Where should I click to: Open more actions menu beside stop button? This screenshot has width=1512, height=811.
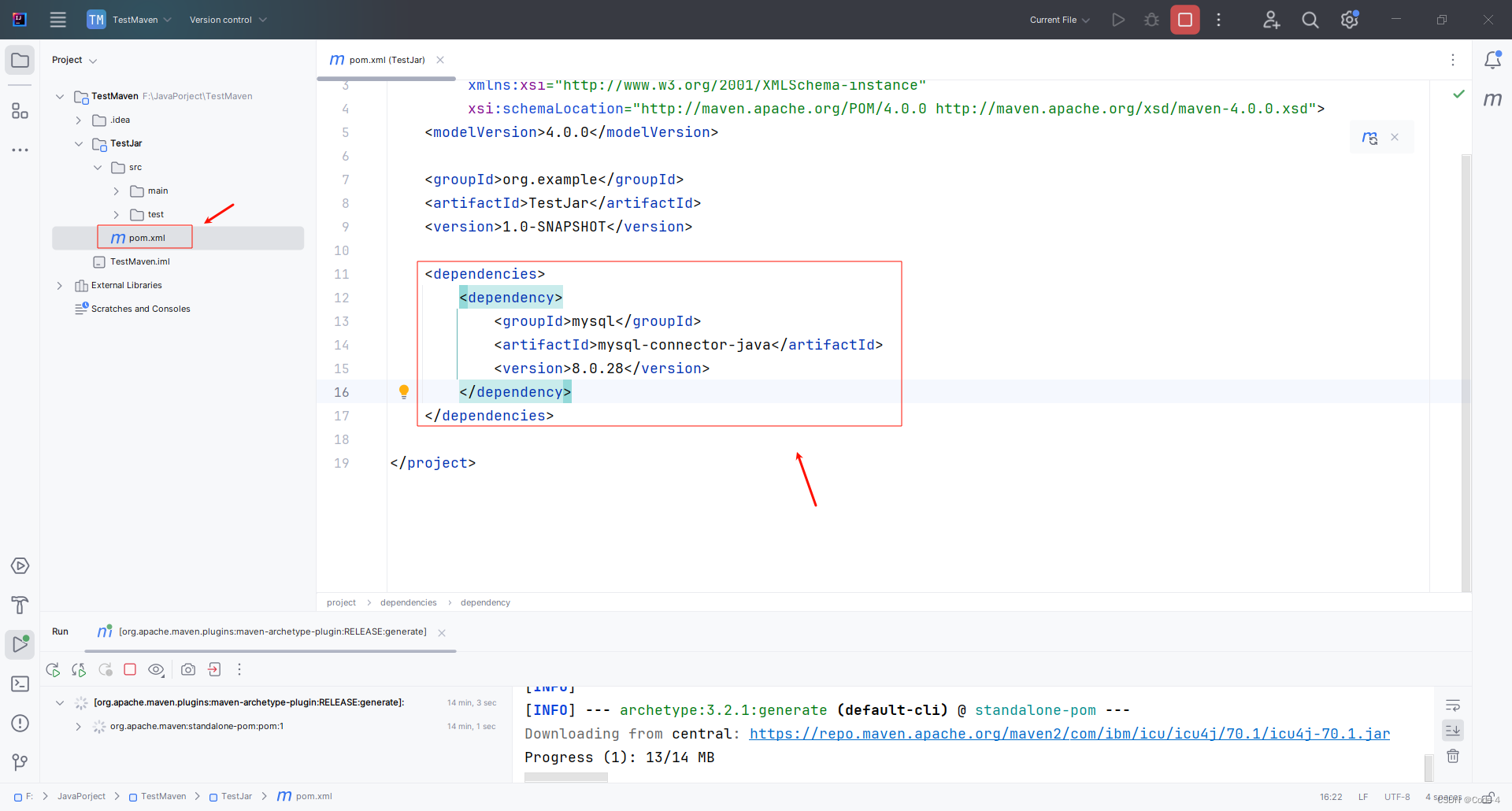(1218, 20)
